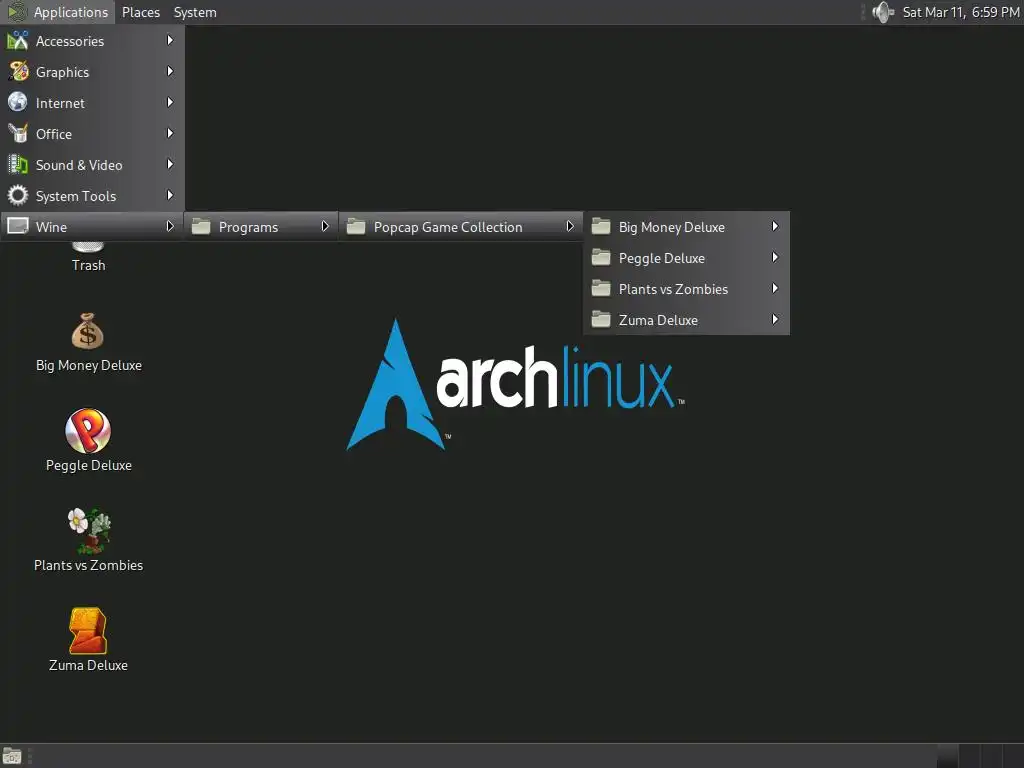This screenshot has height=768, width=1024.
Task: Select Plants vs Zombies in the submenu
Action: point(686,289)
